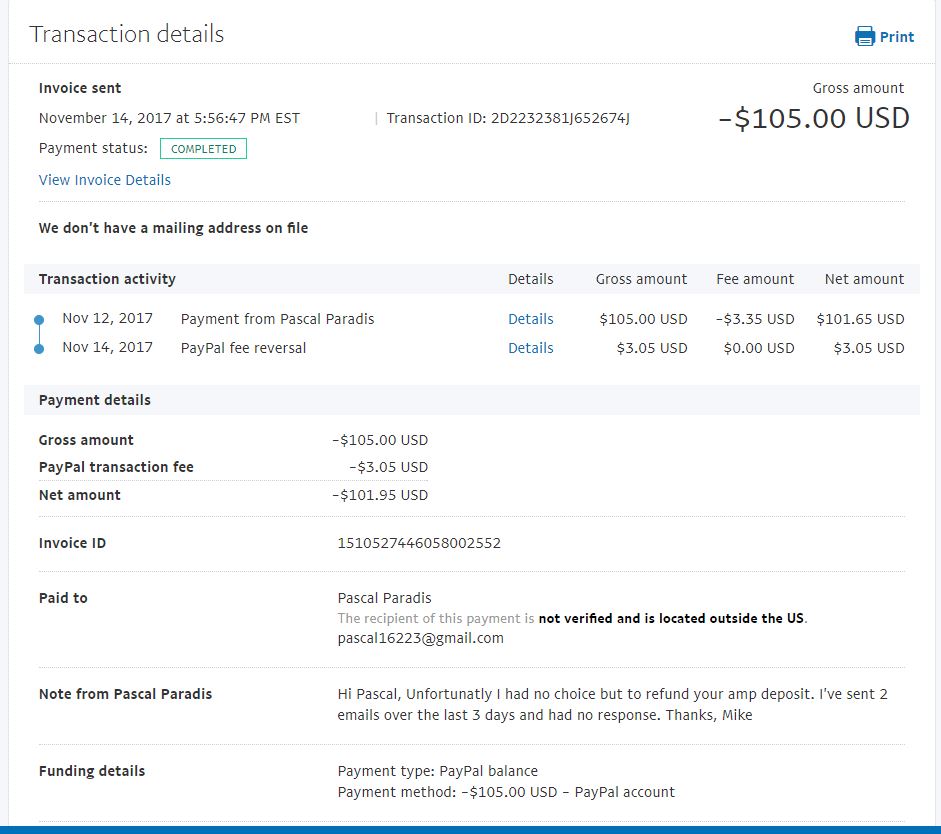This screenshot has height=834, width=941.
Task: Click the Funding details label
Action: (x=92, y=771)
